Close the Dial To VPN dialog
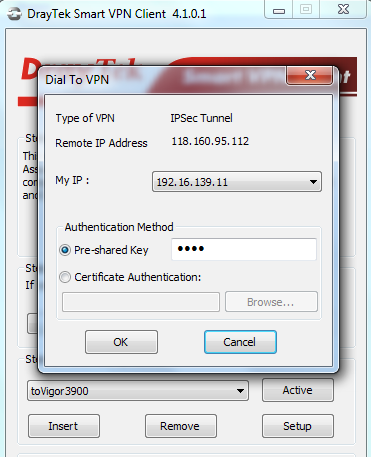 [310, 75]
